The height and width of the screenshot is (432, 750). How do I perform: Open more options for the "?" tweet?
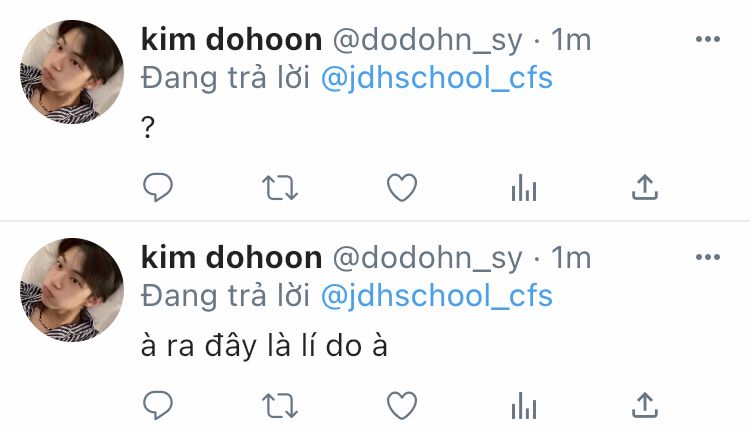pos(708,39)
